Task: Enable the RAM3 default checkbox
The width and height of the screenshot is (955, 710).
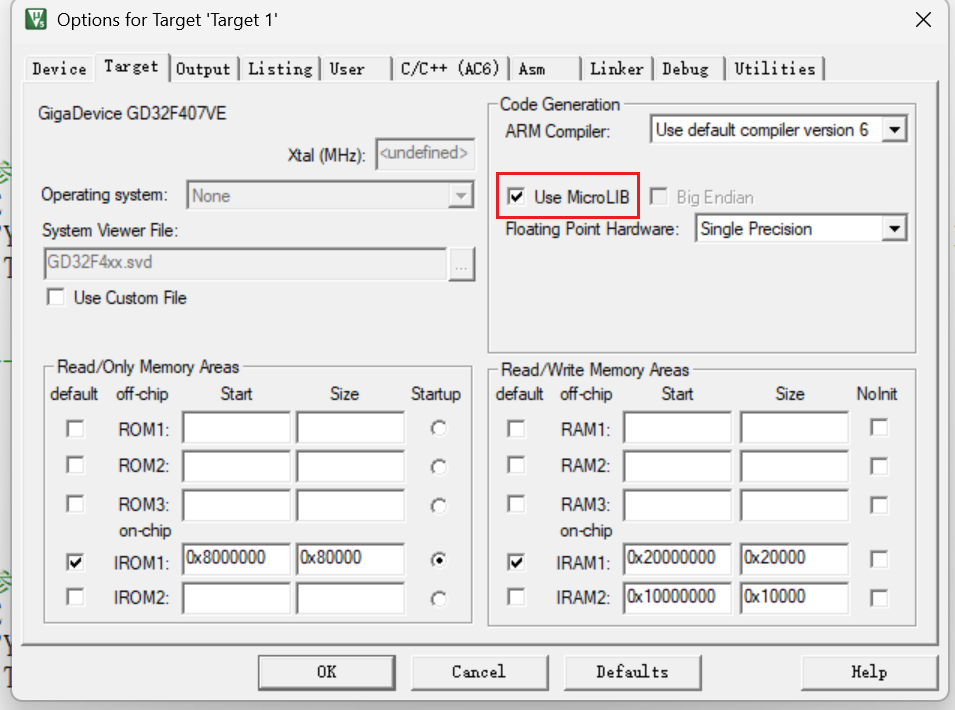Action: 516,504
